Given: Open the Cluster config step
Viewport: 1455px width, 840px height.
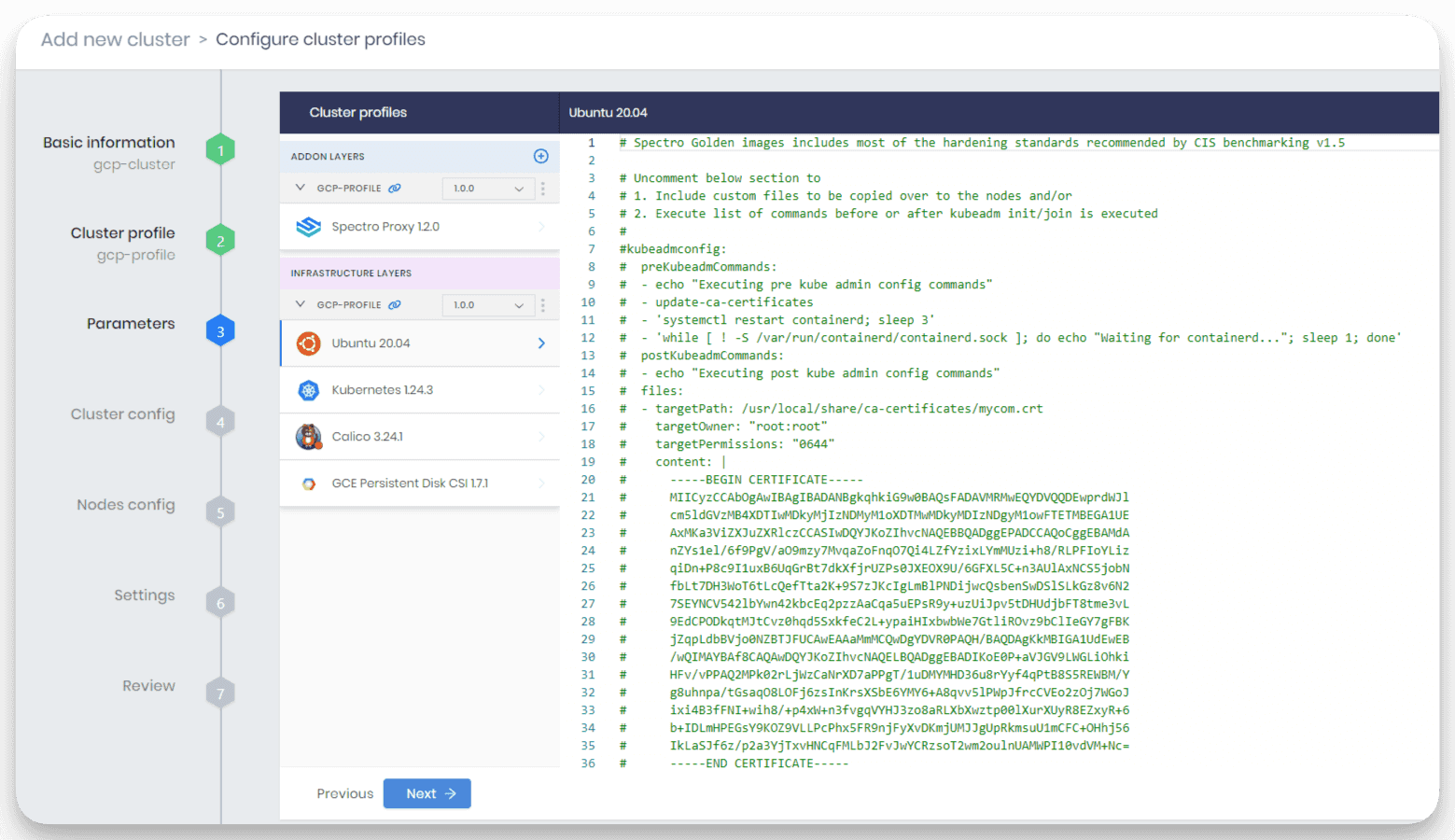Looking at the screenshot, I should point(122,413).
